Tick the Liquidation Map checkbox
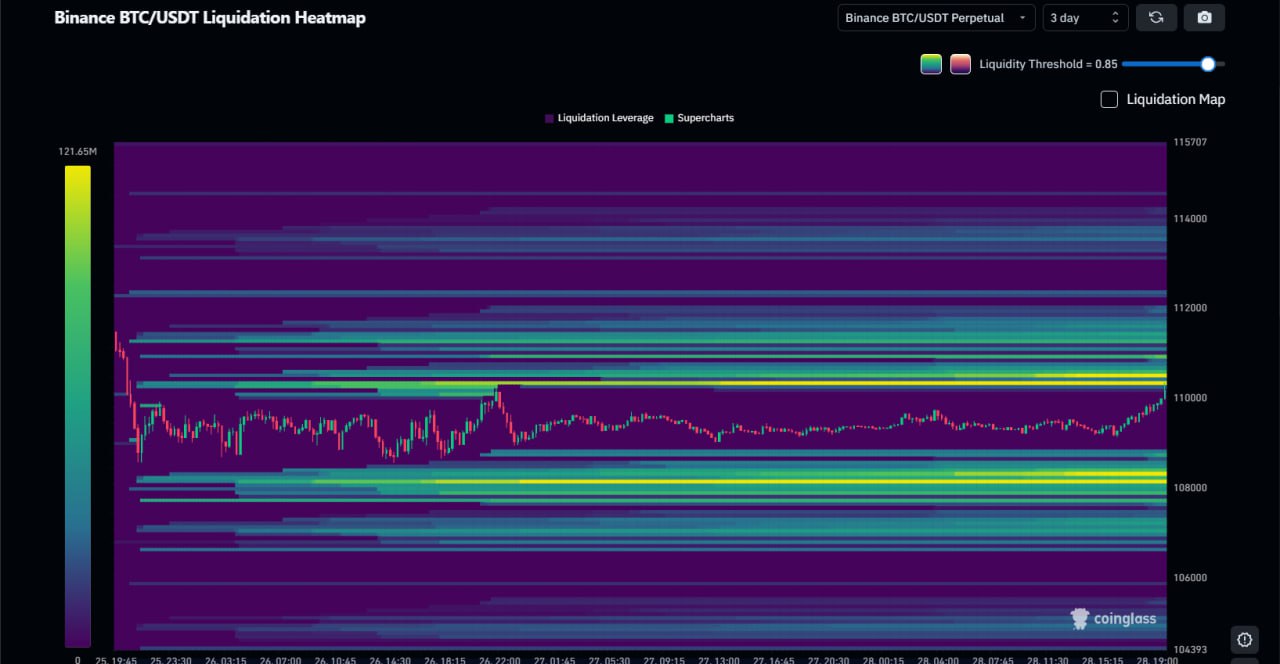This screenshot has width=1280, height=664. (x=1109, y=99)
